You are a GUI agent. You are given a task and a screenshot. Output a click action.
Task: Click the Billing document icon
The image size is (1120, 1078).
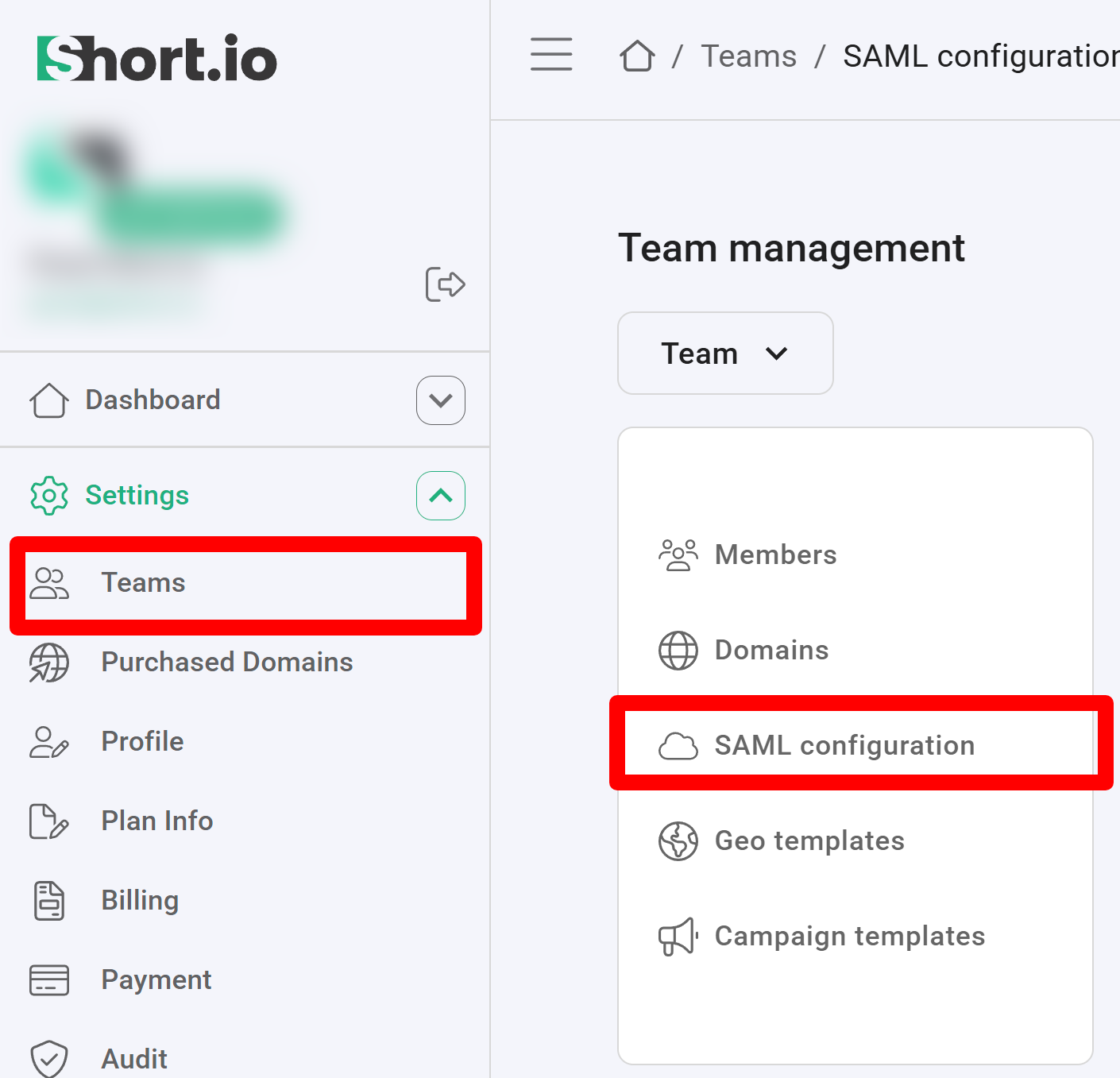[x=49, y=900]
